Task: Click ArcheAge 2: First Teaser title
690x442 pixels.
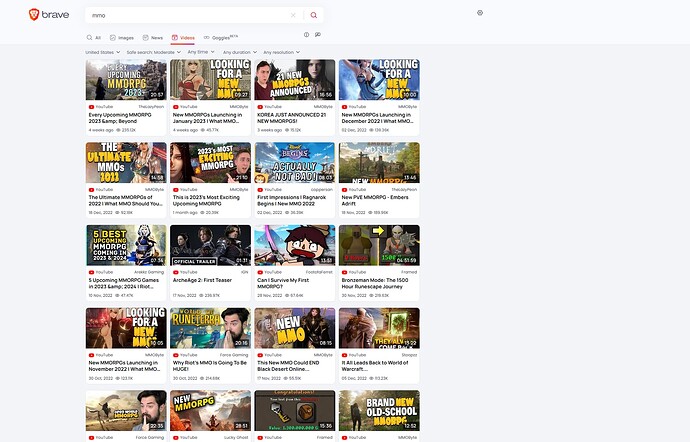Action: (x=202, y=280)
